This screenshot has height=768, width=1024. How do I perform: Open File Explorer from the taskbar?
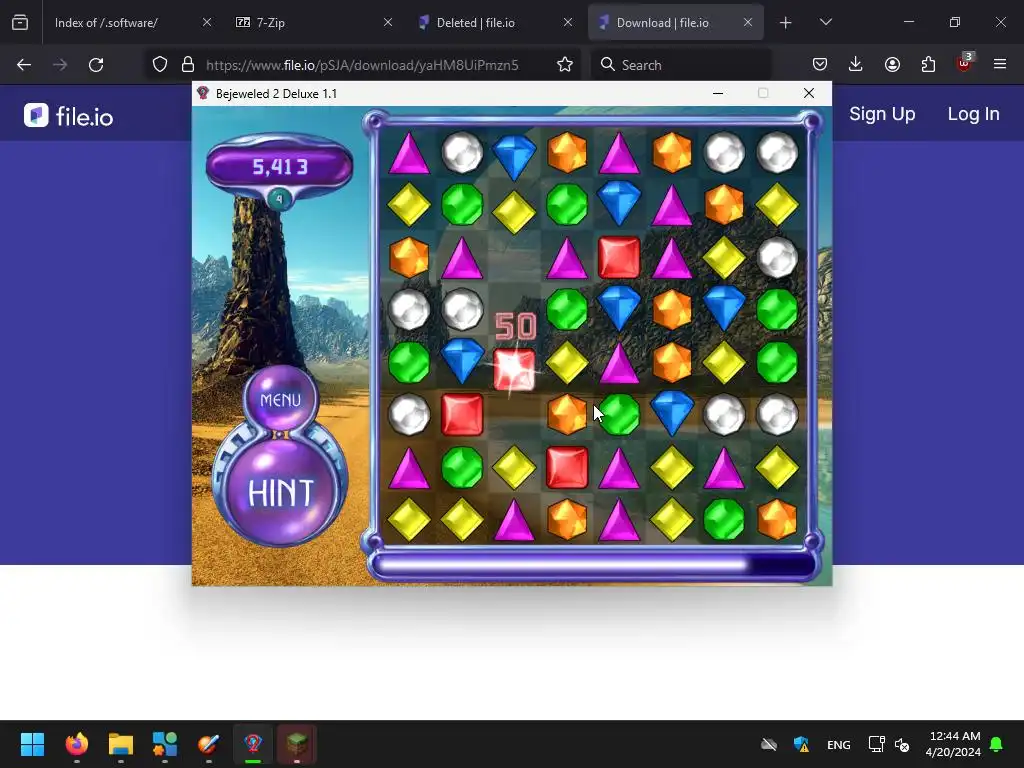121,744
